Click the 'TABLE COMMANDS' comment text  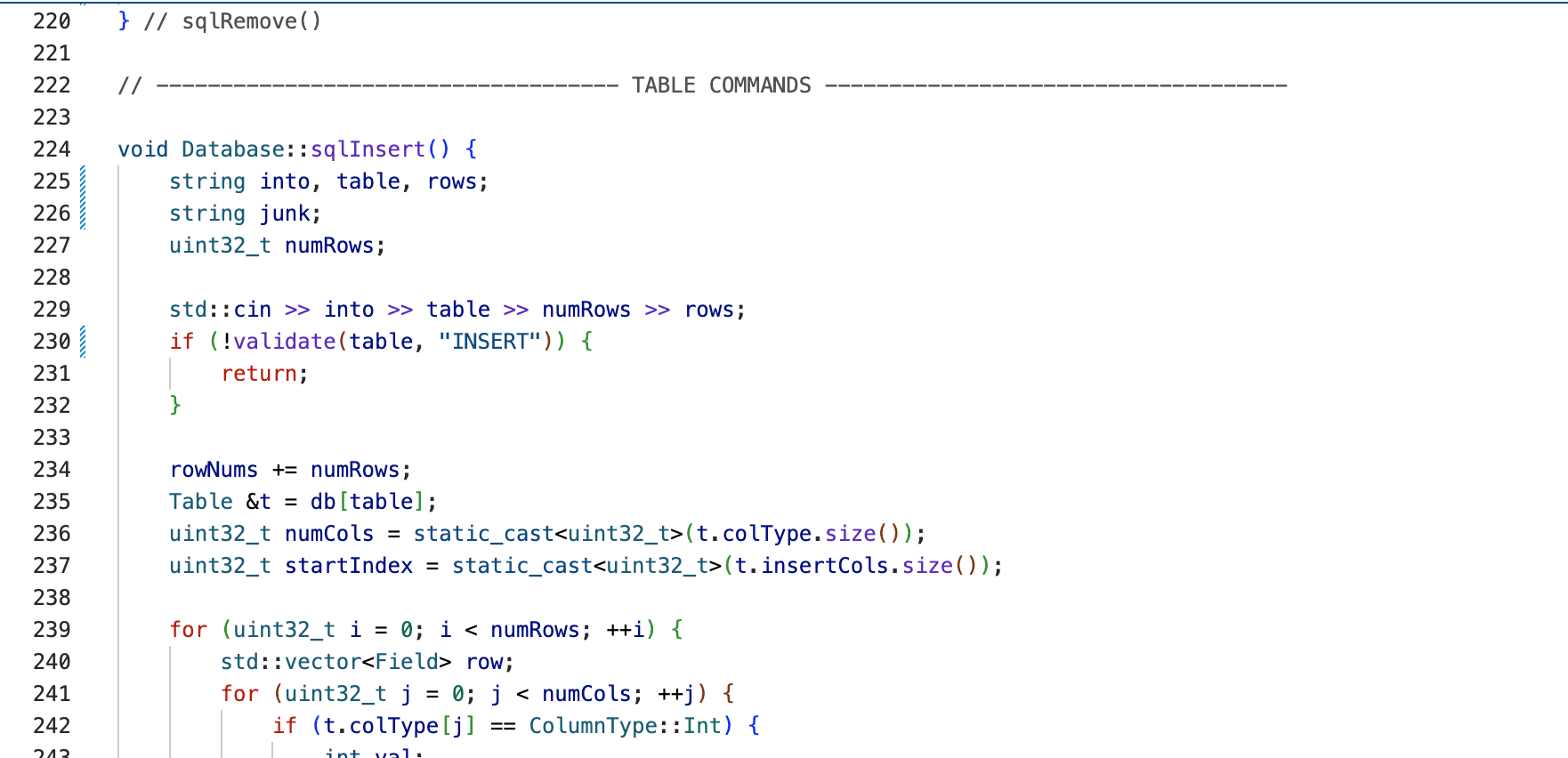pos(722,85)
